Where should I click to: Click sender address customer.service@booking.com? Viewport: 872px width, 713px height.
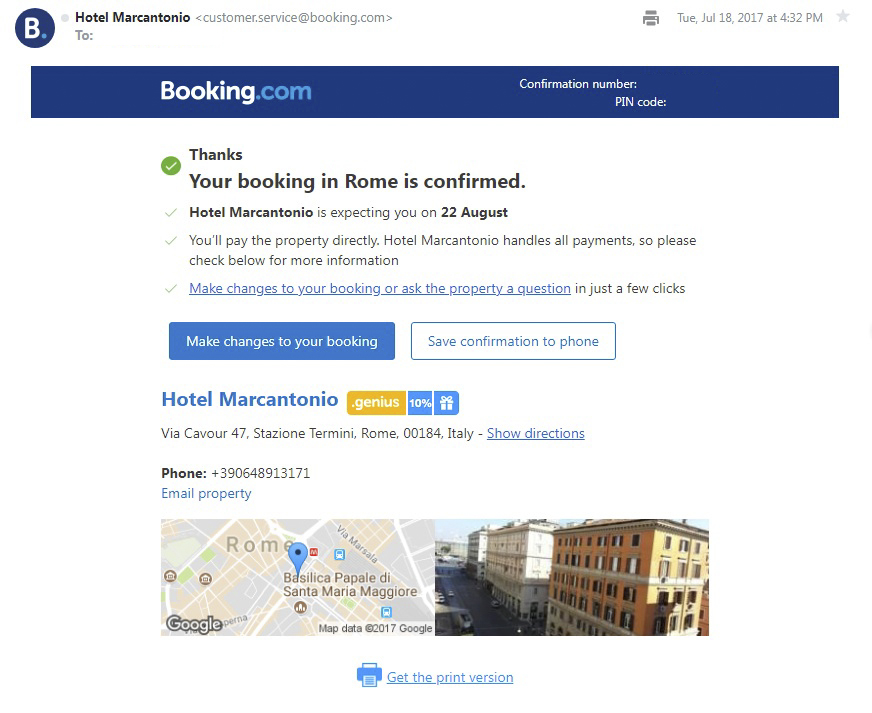(294, 18)
